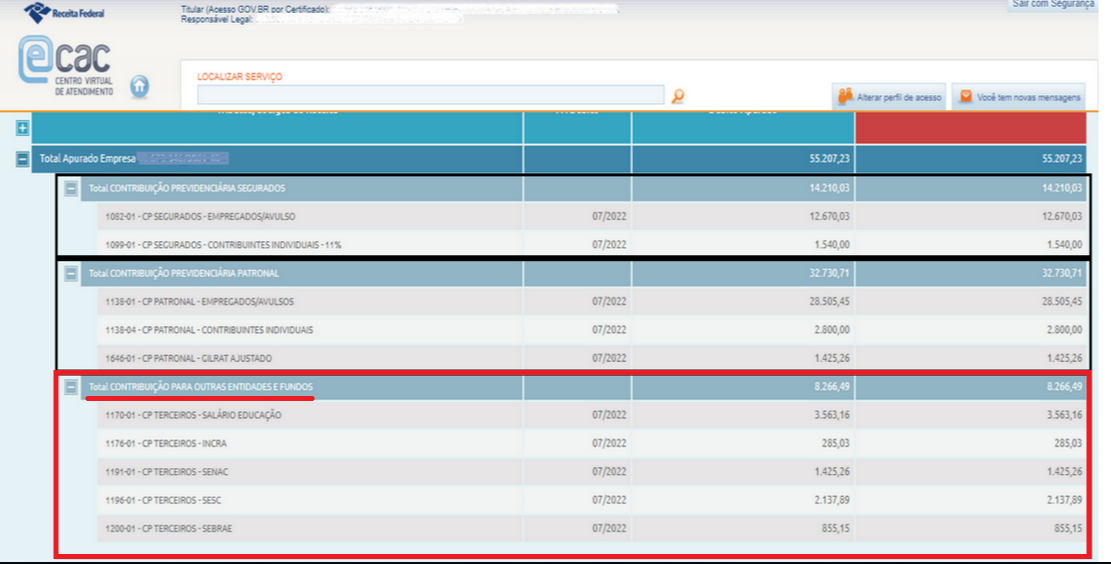Click 14.210,03 total in the last column
Viewport: 1111px width, 564px height.
(x=1062, y=188)
